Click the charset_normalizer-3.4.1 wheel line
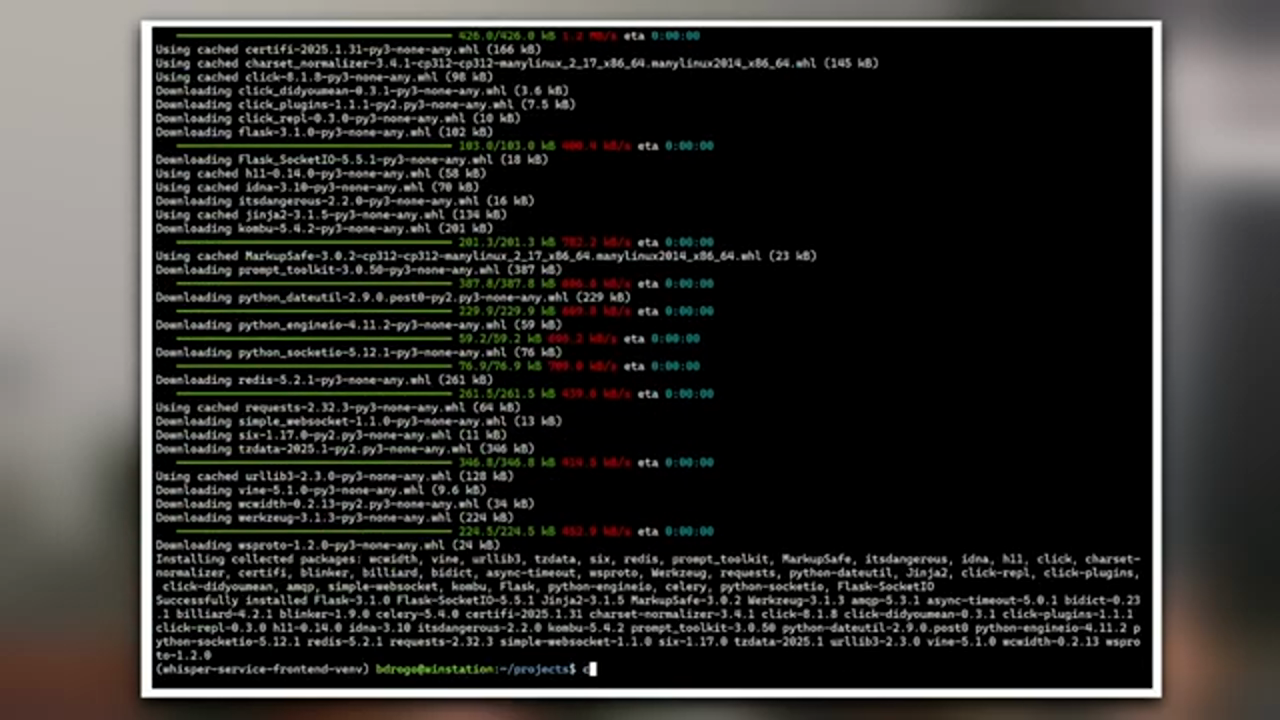The height and width of the screenshot is (720, 1280). 517,63
